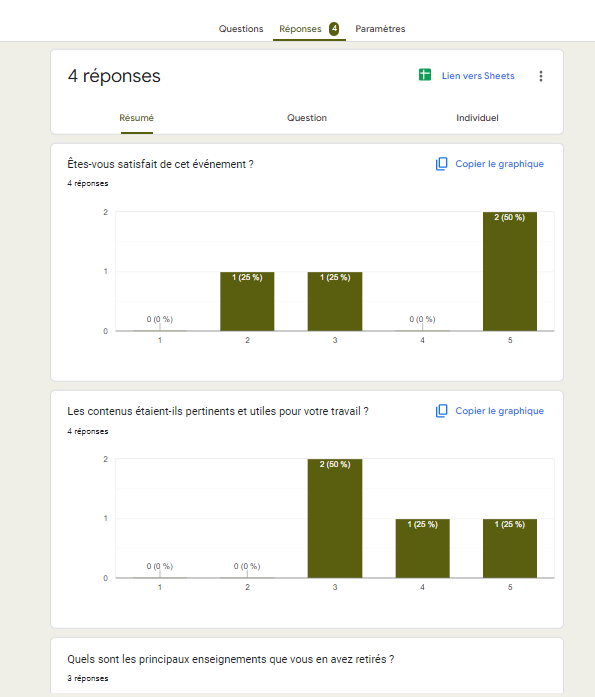Click copy icon for contenus pertinents chart

(x=441, y=411)
